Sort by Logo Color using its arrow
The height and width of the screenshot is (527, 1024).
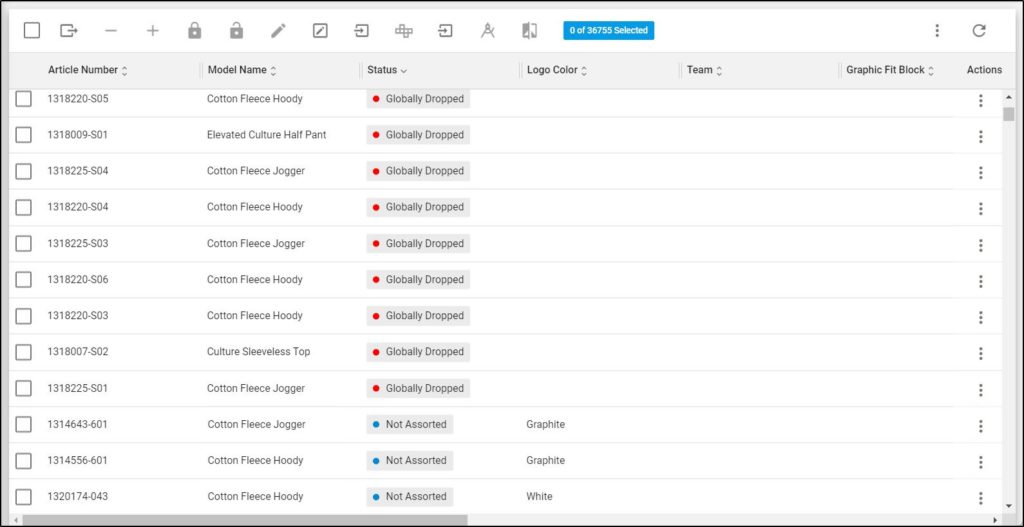584,71
